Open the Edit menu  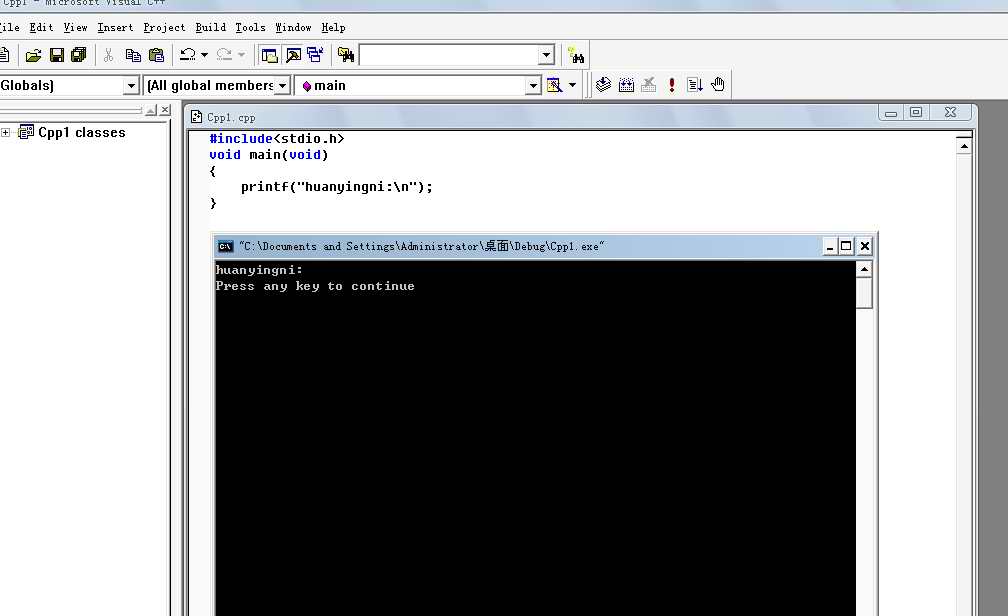pos(41,28)
